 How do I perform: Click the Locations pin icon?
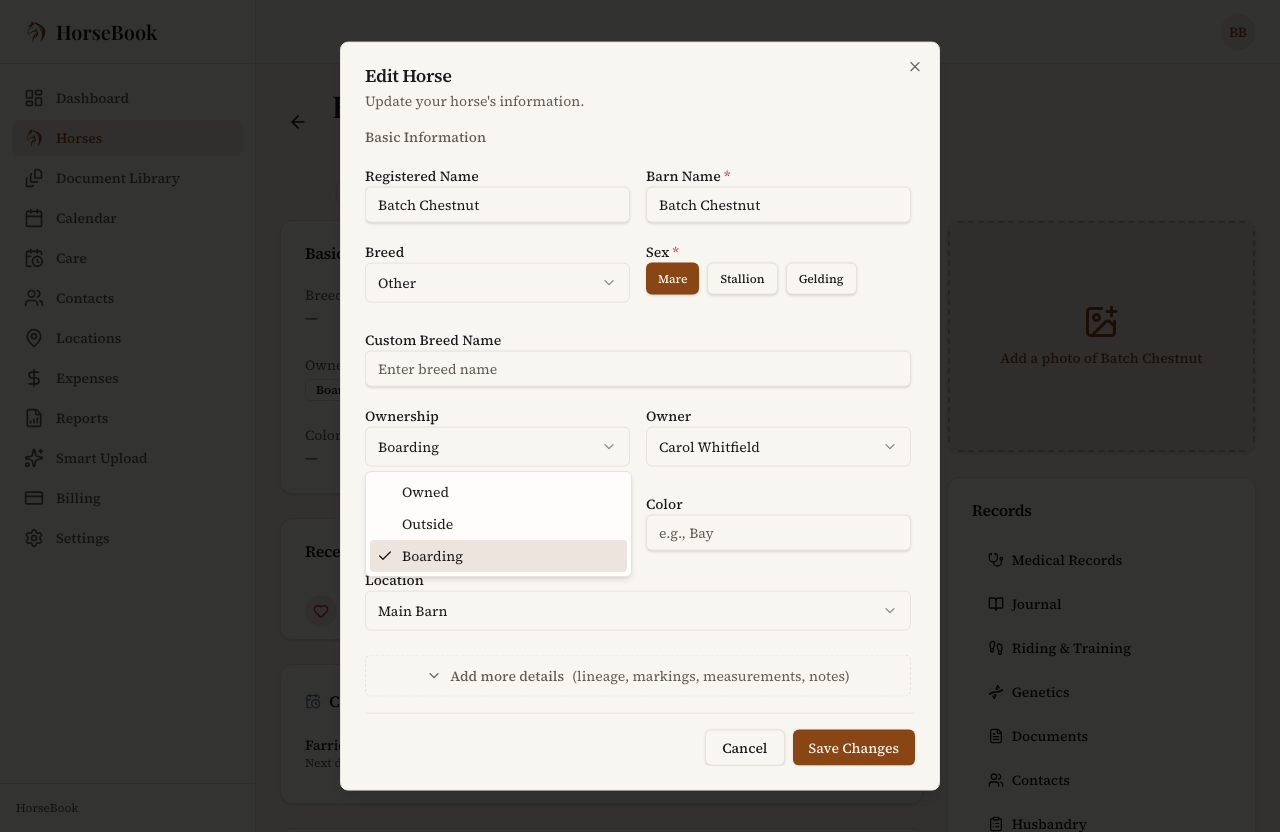click(x=34, y=338)
